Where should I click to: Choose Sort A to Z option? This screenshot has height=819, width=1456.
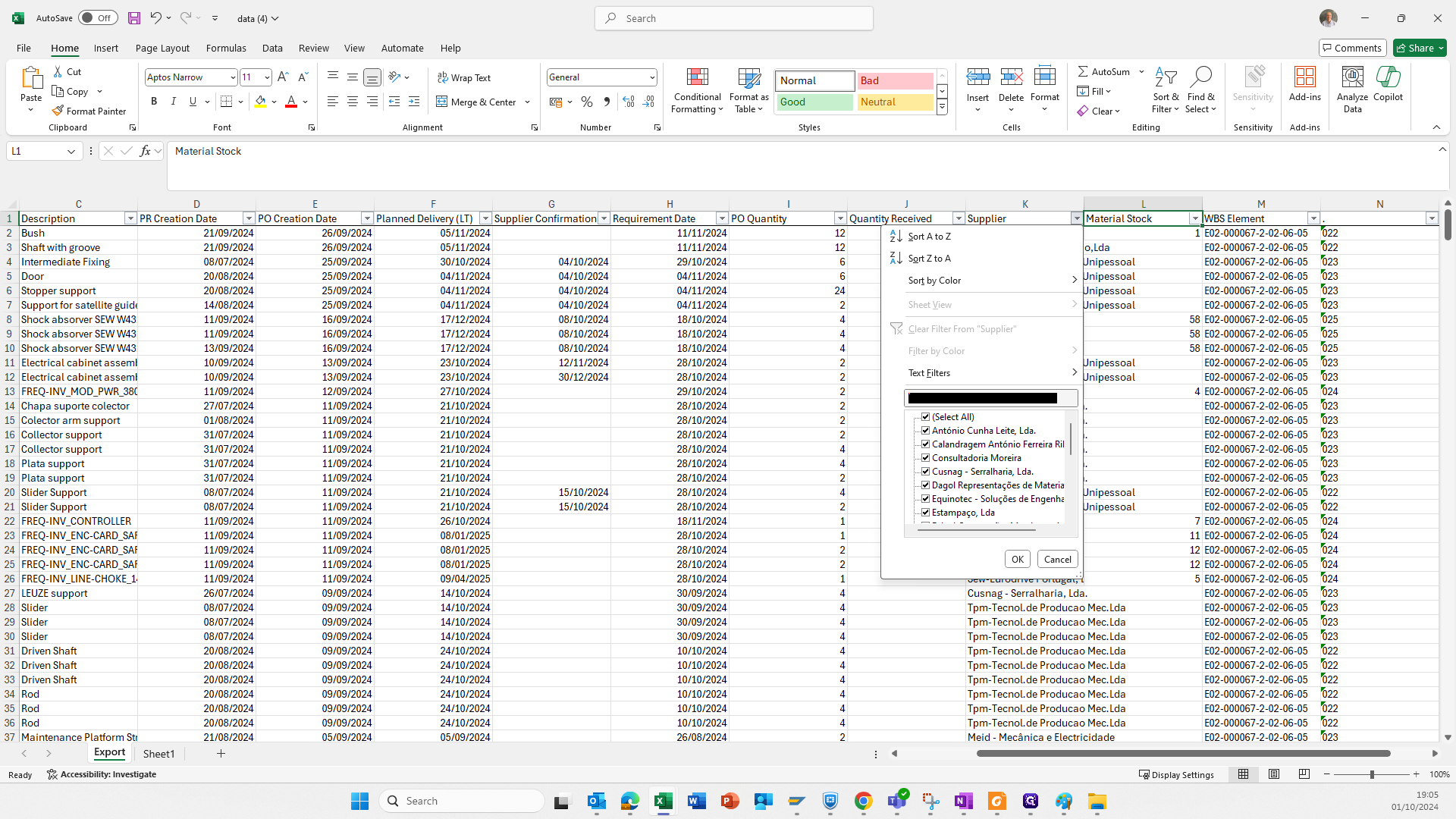pyautogui.click(x=929, y=236)
